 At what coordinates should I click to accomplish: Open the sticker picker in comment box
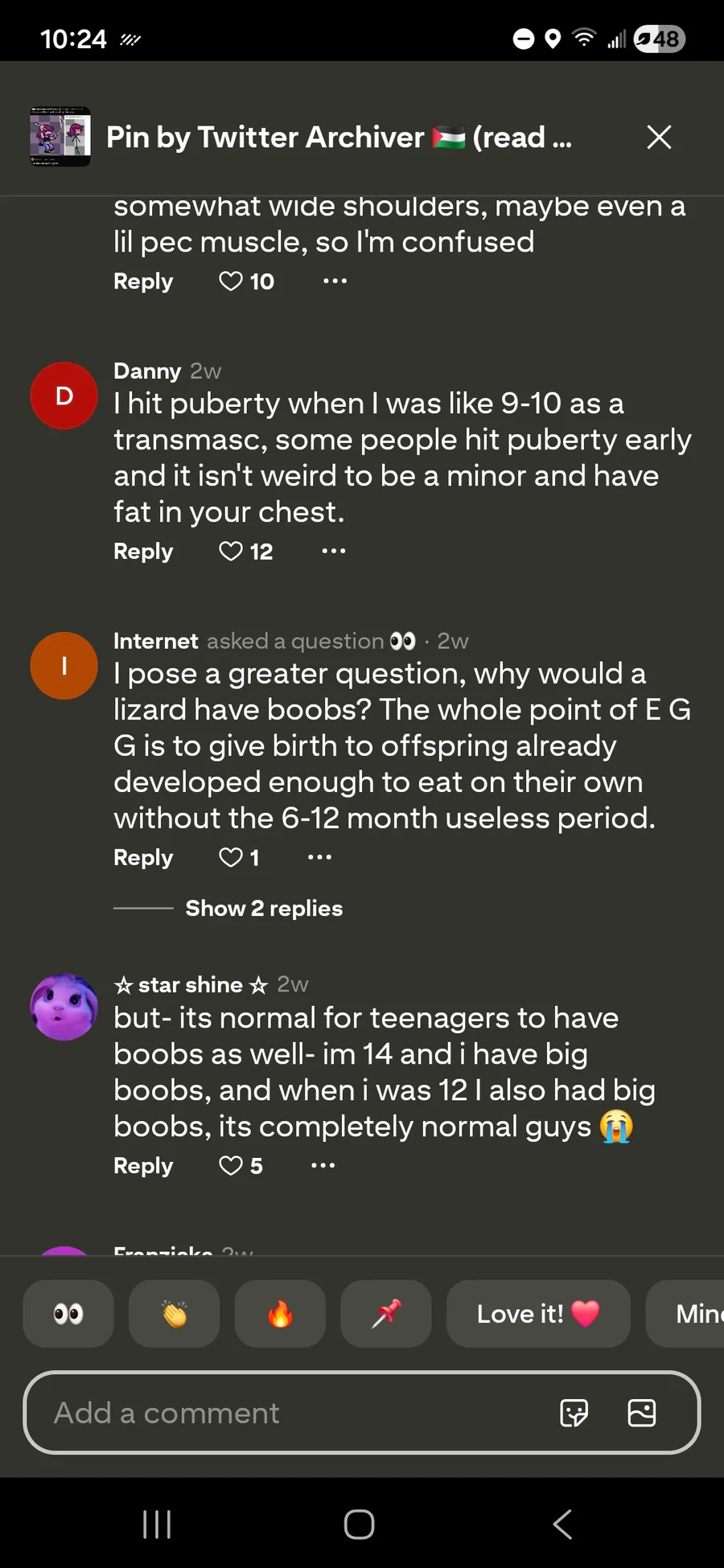tap(574, 1413)
